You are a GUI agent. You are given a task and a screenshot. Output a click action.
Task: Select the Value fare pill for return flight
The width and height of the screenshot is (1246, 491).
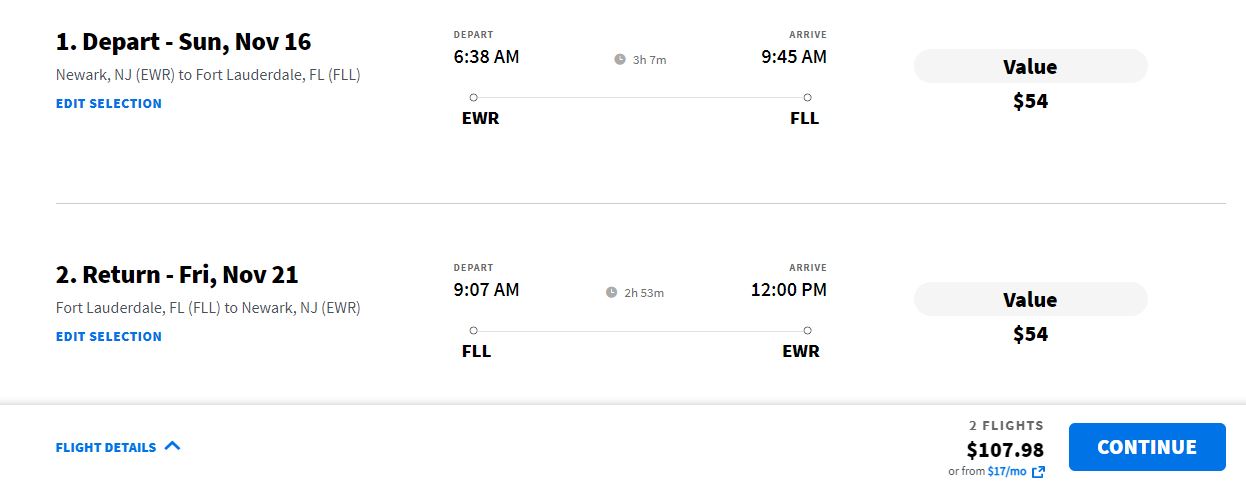click(1030, 300)
